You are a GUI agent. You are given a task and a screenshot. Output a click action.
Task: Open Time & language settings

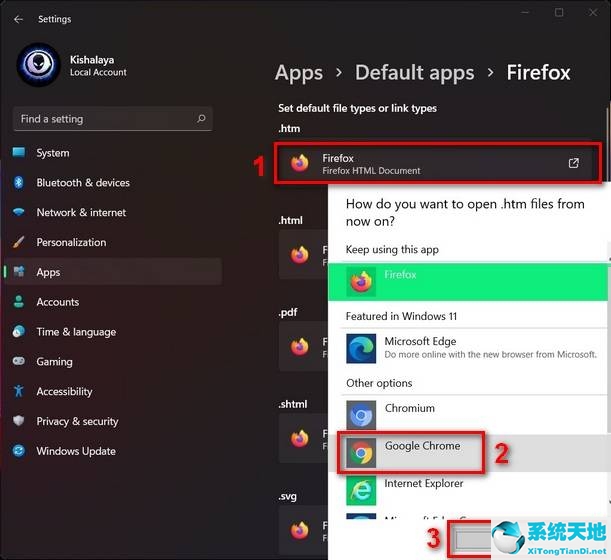tap(76, 332)
